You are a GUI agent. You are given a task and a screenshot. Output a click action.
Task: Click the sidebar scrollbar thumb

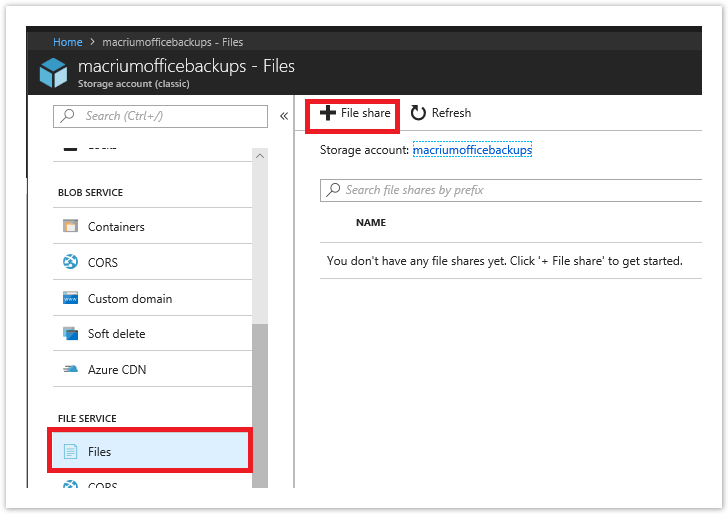coord(260,405)
